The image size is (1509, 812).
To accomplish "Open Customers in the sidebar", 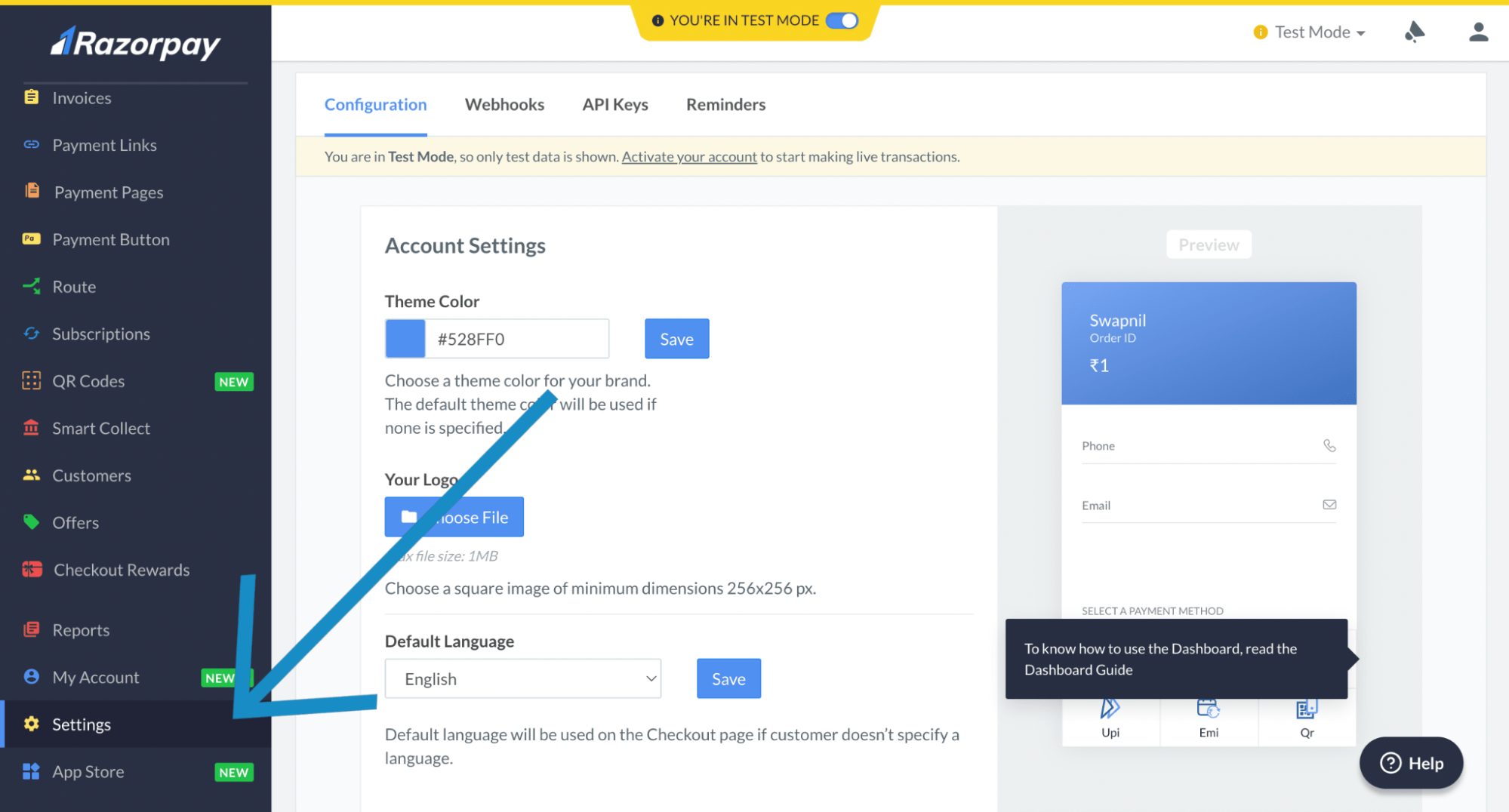I will tap(91, 475).
